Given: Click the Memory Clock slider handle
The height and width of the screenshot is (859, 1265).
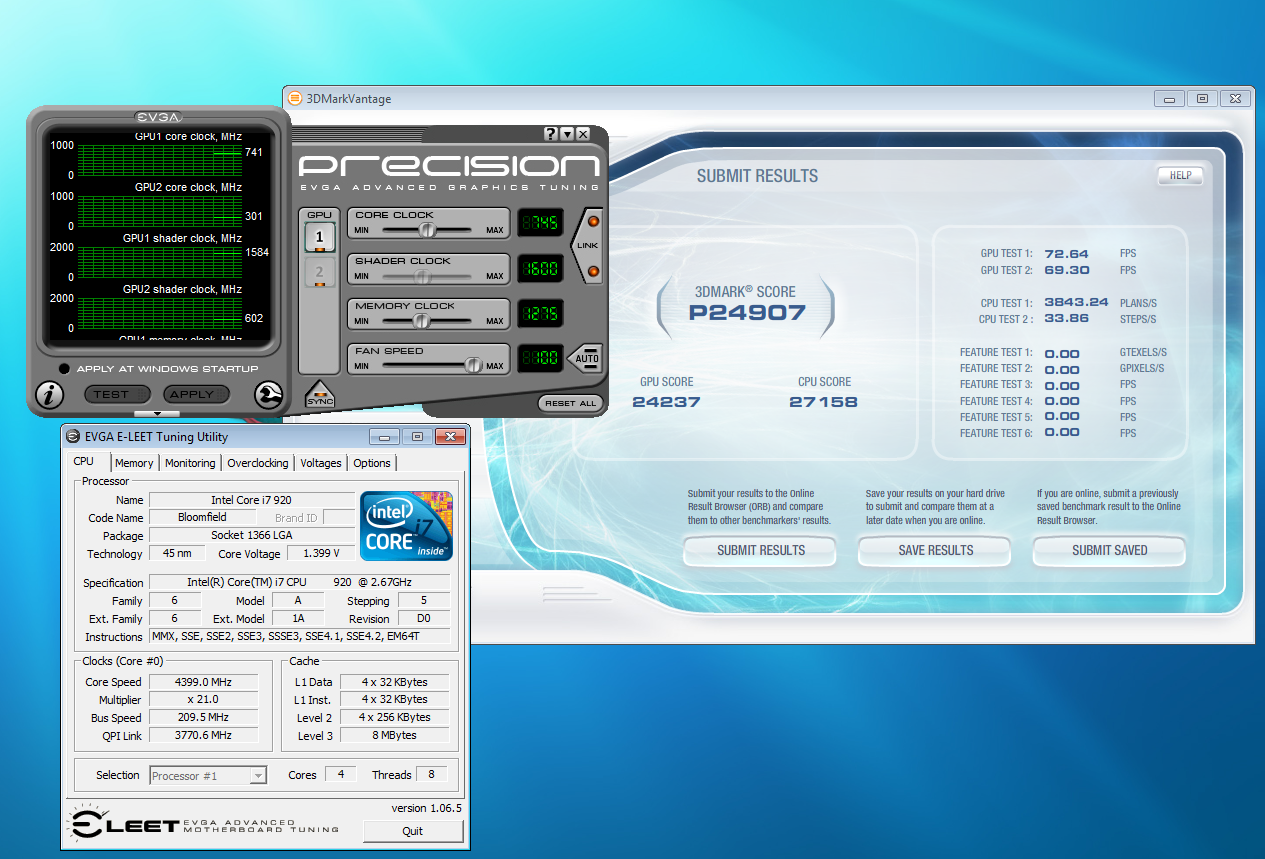Looking at the screenshot, I should click(422, 321).
